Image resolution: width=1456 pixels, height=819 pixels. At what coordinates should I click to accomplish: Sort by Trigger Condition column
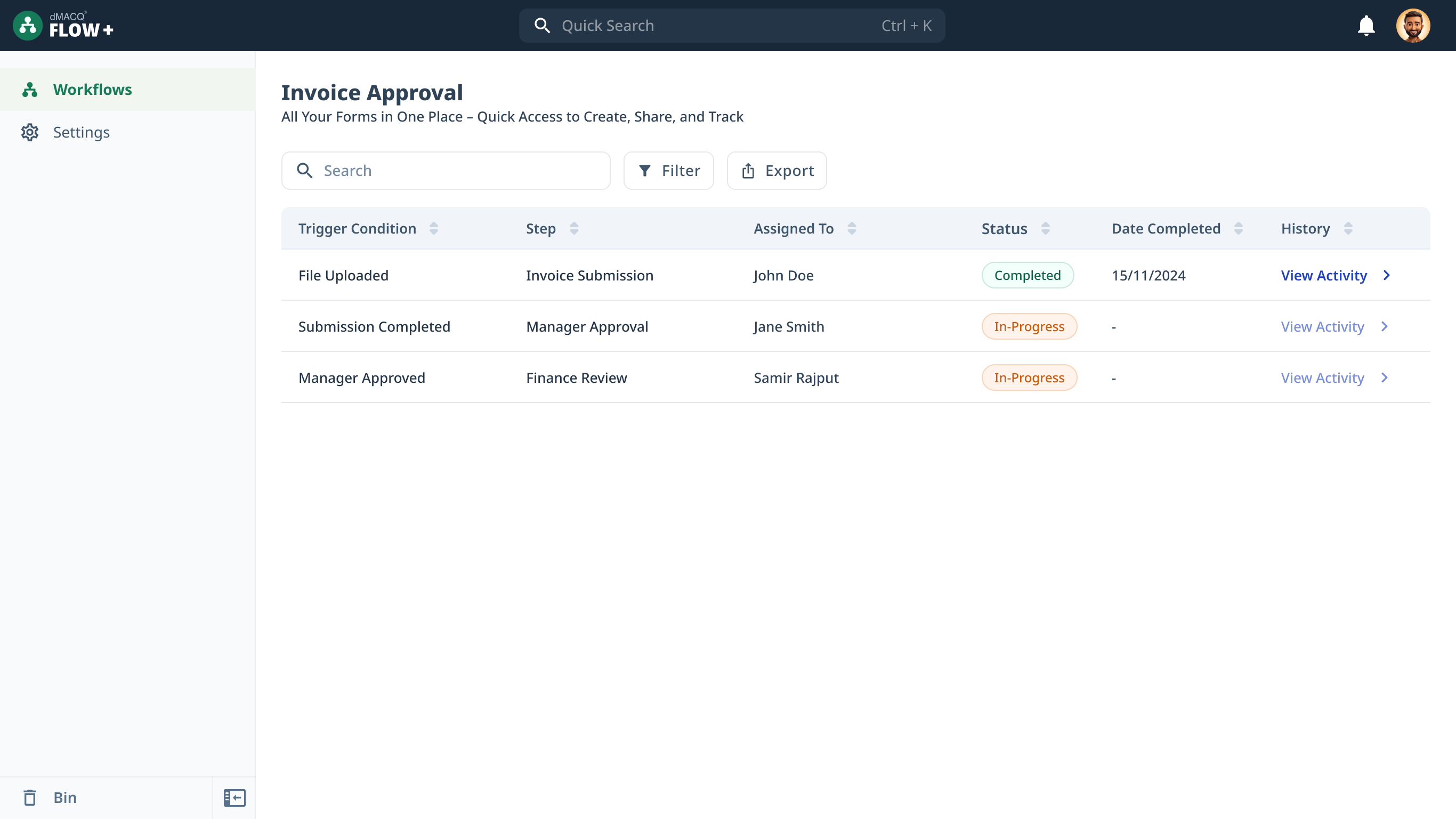tap(433, 229)
